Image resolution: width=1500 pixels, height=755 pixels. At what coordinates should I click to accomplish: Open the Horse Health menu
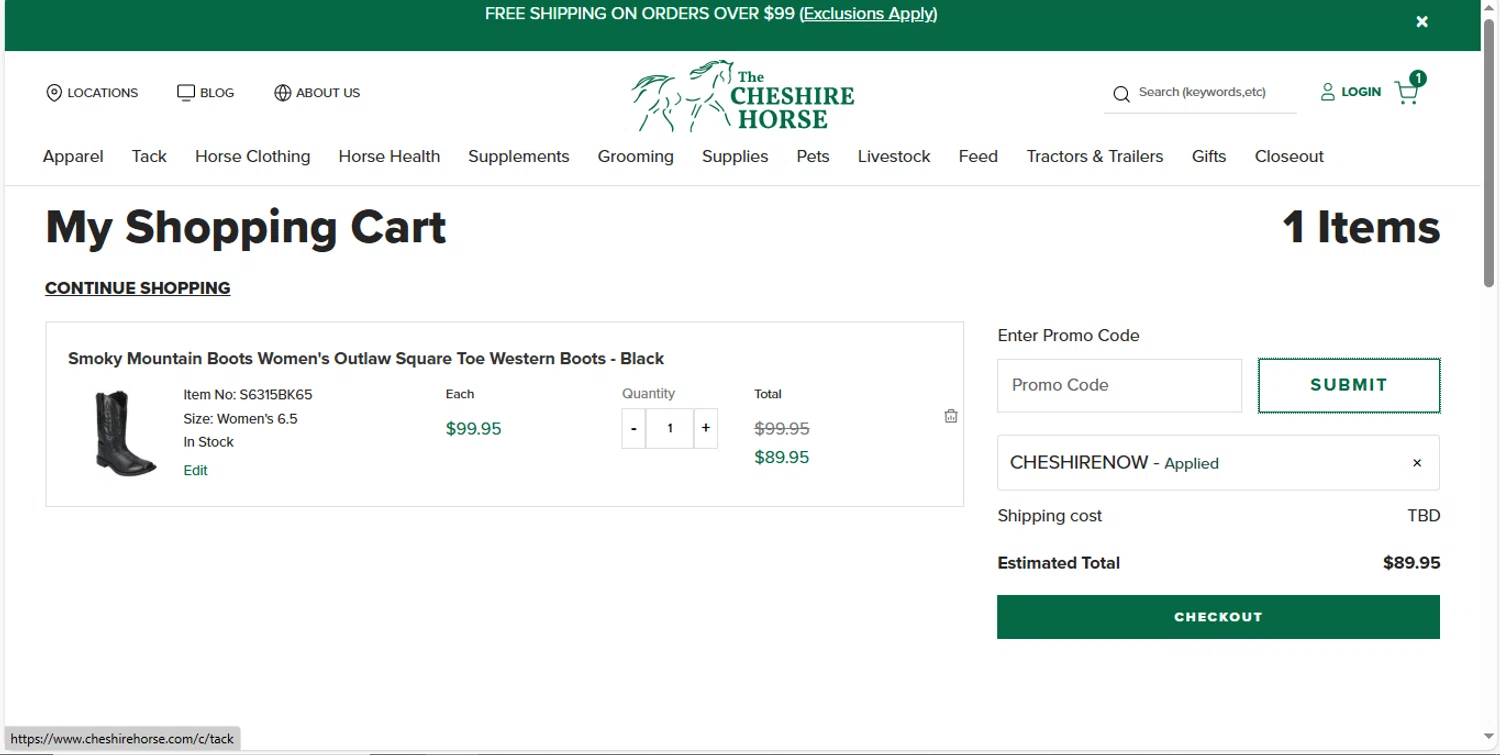[x=389, y=156]
